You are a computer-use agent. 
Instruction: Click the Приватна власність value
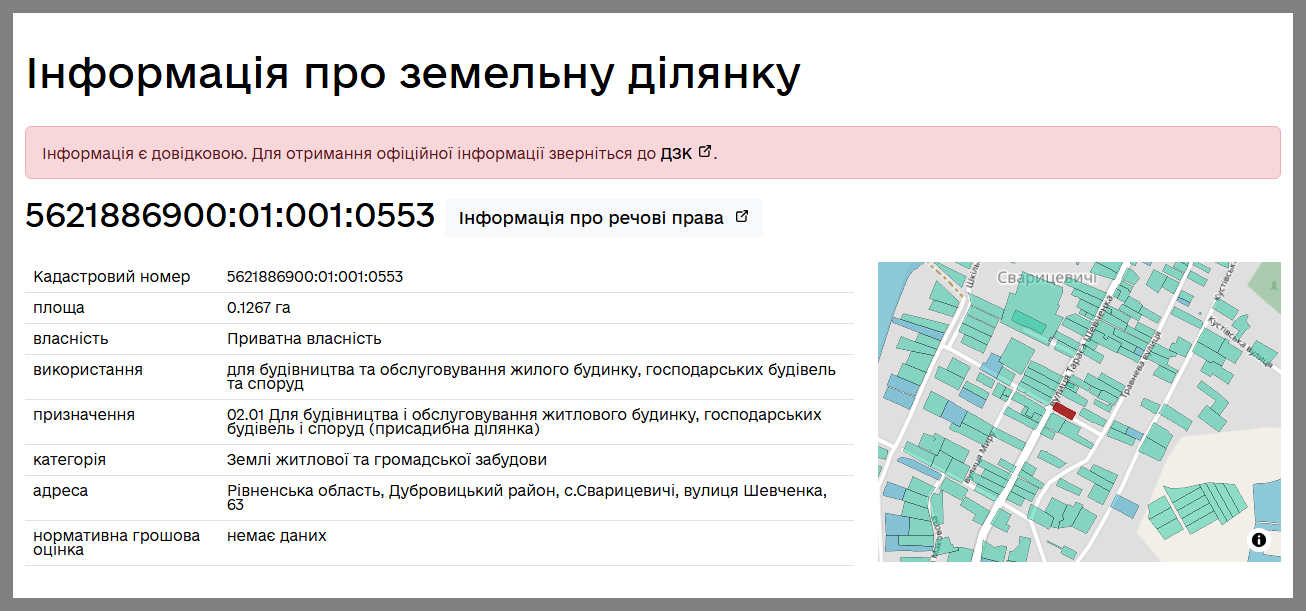tap(304, 339)
